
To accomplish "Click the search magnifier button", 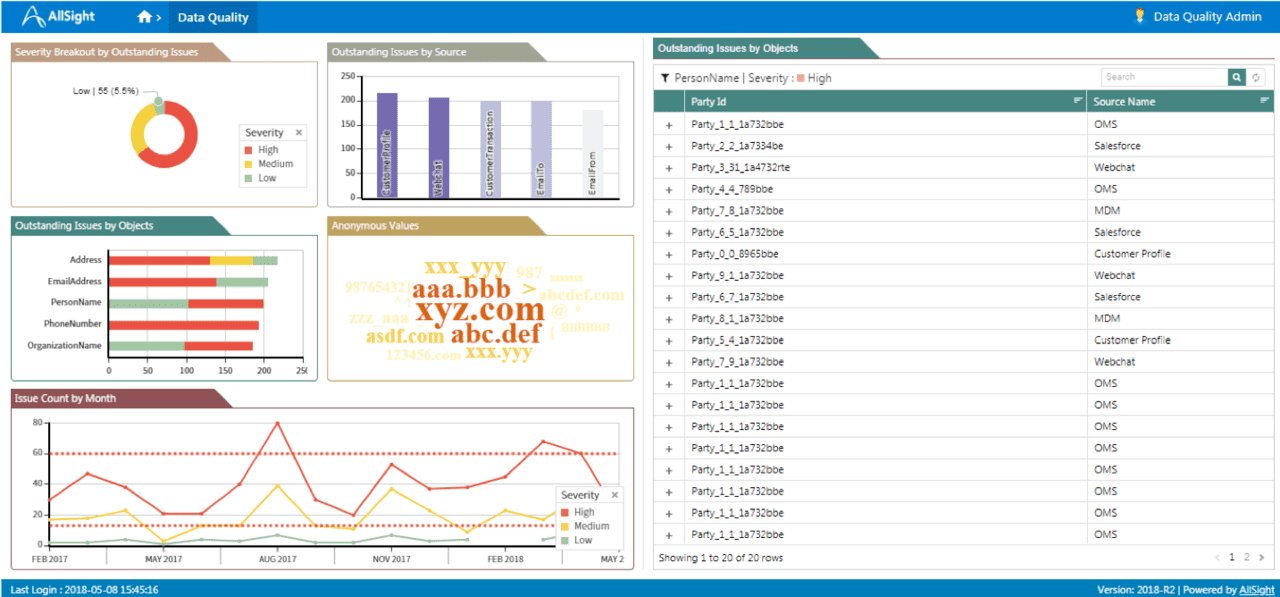I will [1237, 77].
